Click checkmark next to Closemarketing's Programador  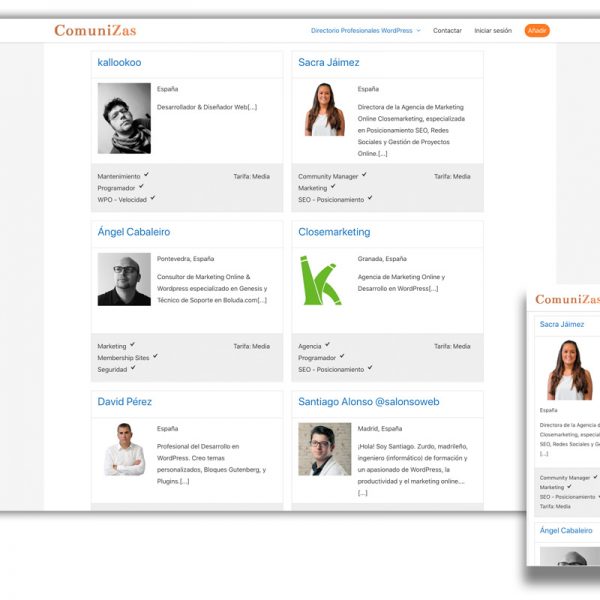[342, 356]
